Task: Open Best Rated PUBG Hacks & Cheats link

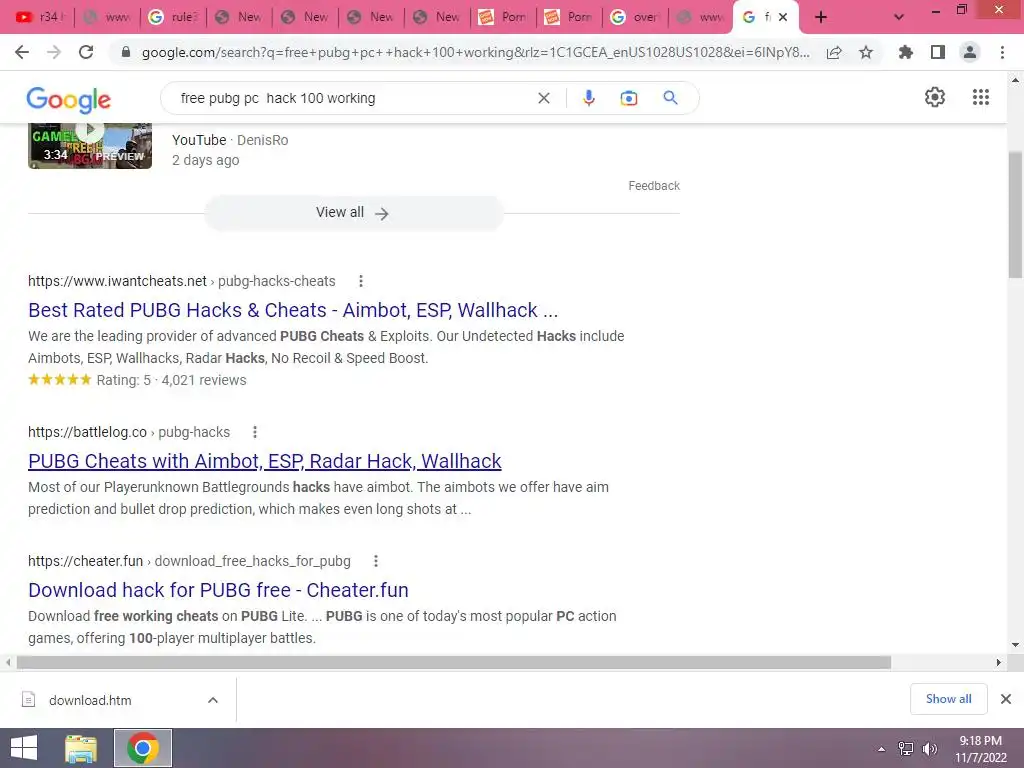Action: tap(293, 310)
